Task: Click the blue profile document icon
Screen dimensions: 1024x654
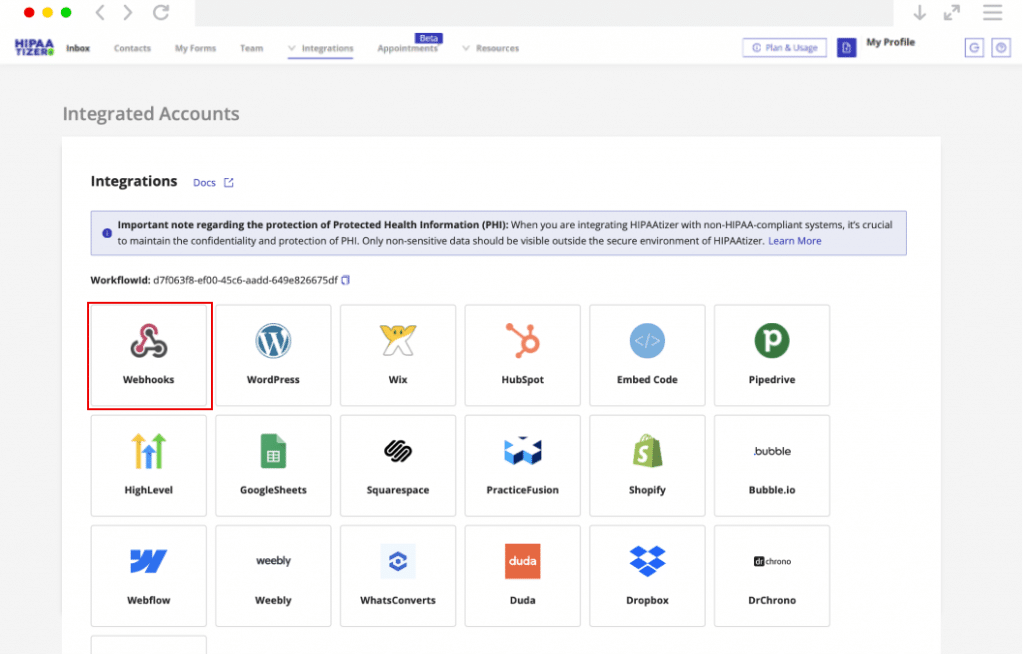Action: click(x=846, y=48)
